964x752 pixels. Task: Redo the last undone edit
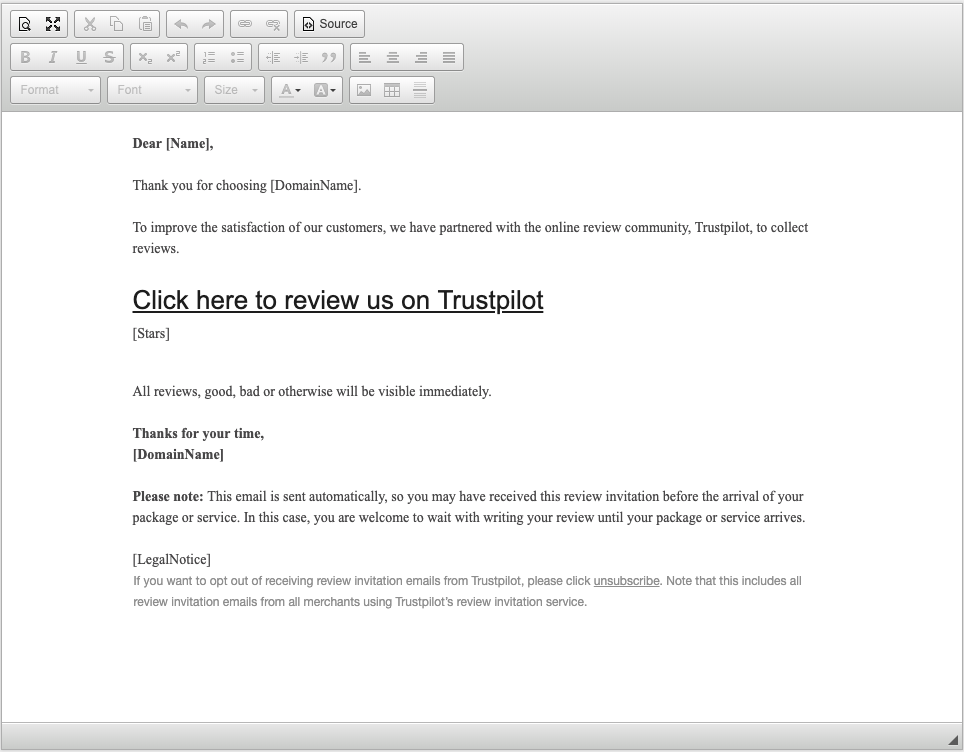pyautogui.click(x=209, y=24)
